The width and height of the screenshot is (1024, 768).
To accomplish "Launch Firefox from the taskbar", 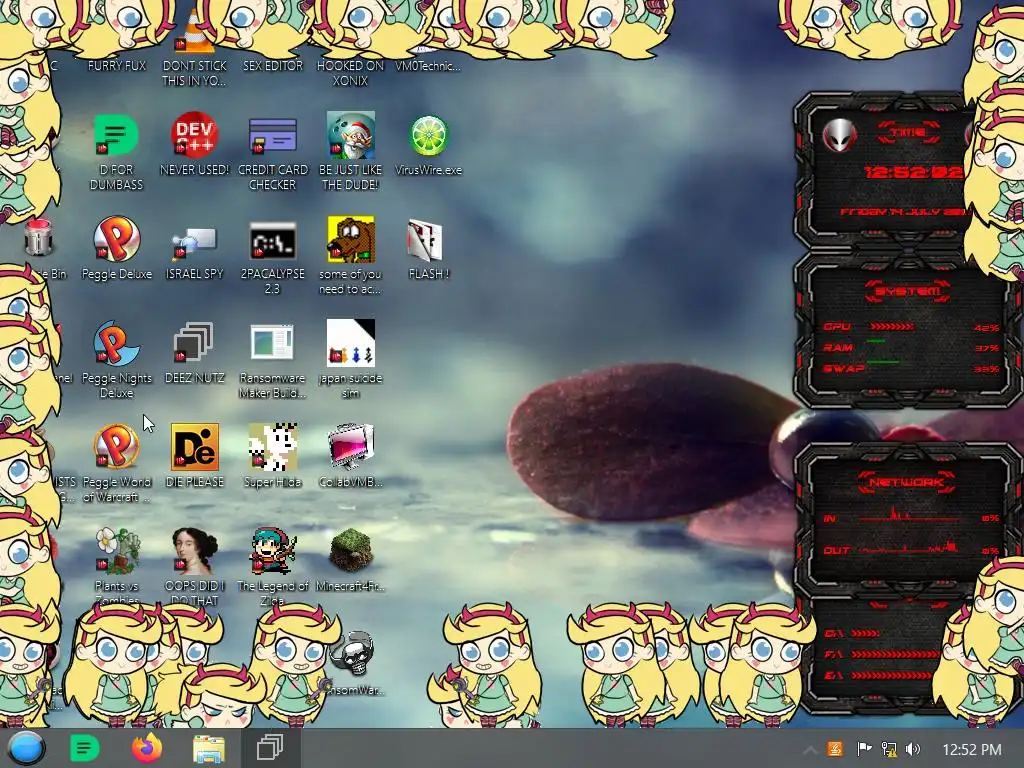I will (147, 748).
